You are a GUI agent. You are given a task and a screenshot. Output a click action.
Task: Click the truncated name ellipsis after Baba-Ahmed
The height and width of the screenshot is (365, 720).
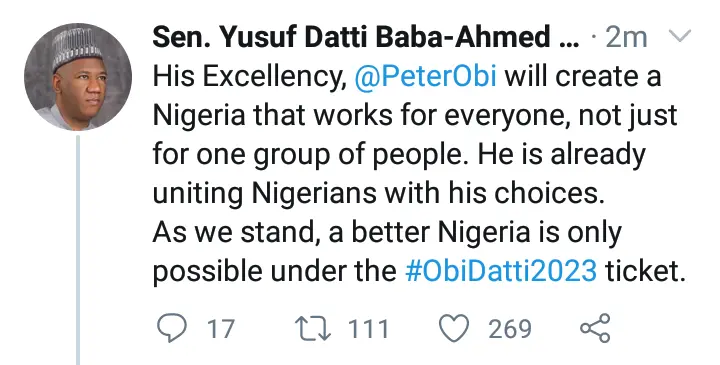[x=571, y=38]
